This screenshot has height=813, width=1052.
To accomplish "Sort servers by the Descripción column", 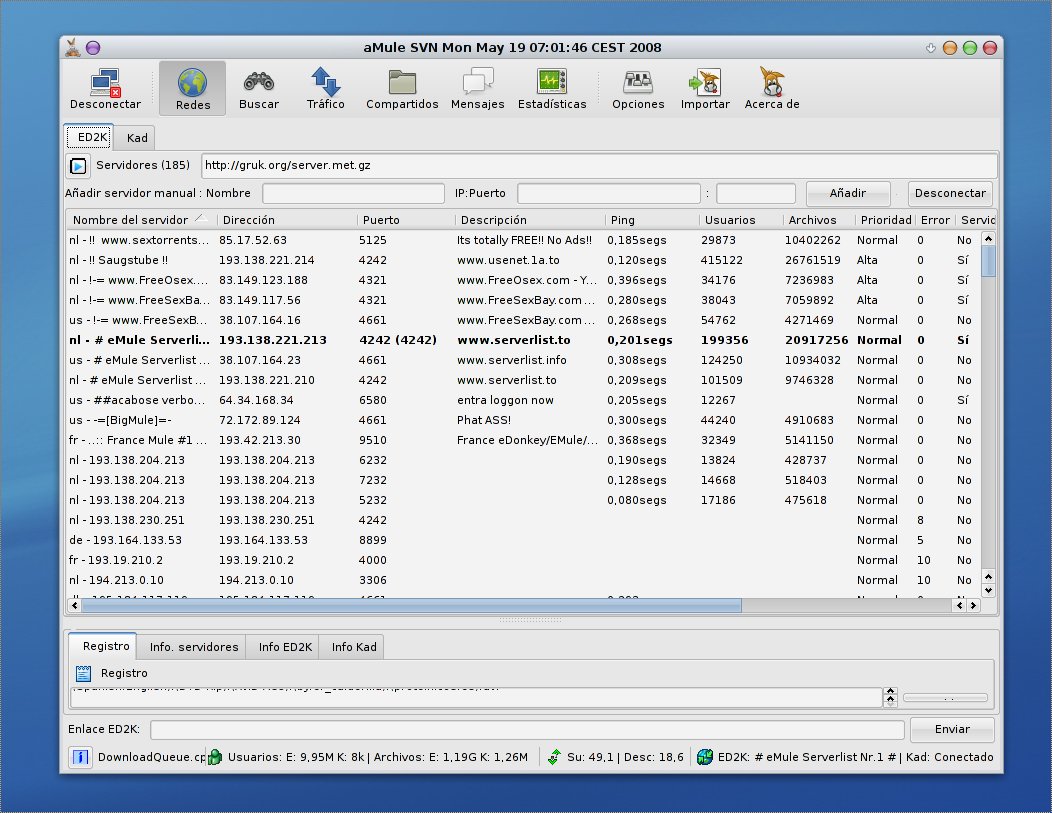I will [530, 220].
